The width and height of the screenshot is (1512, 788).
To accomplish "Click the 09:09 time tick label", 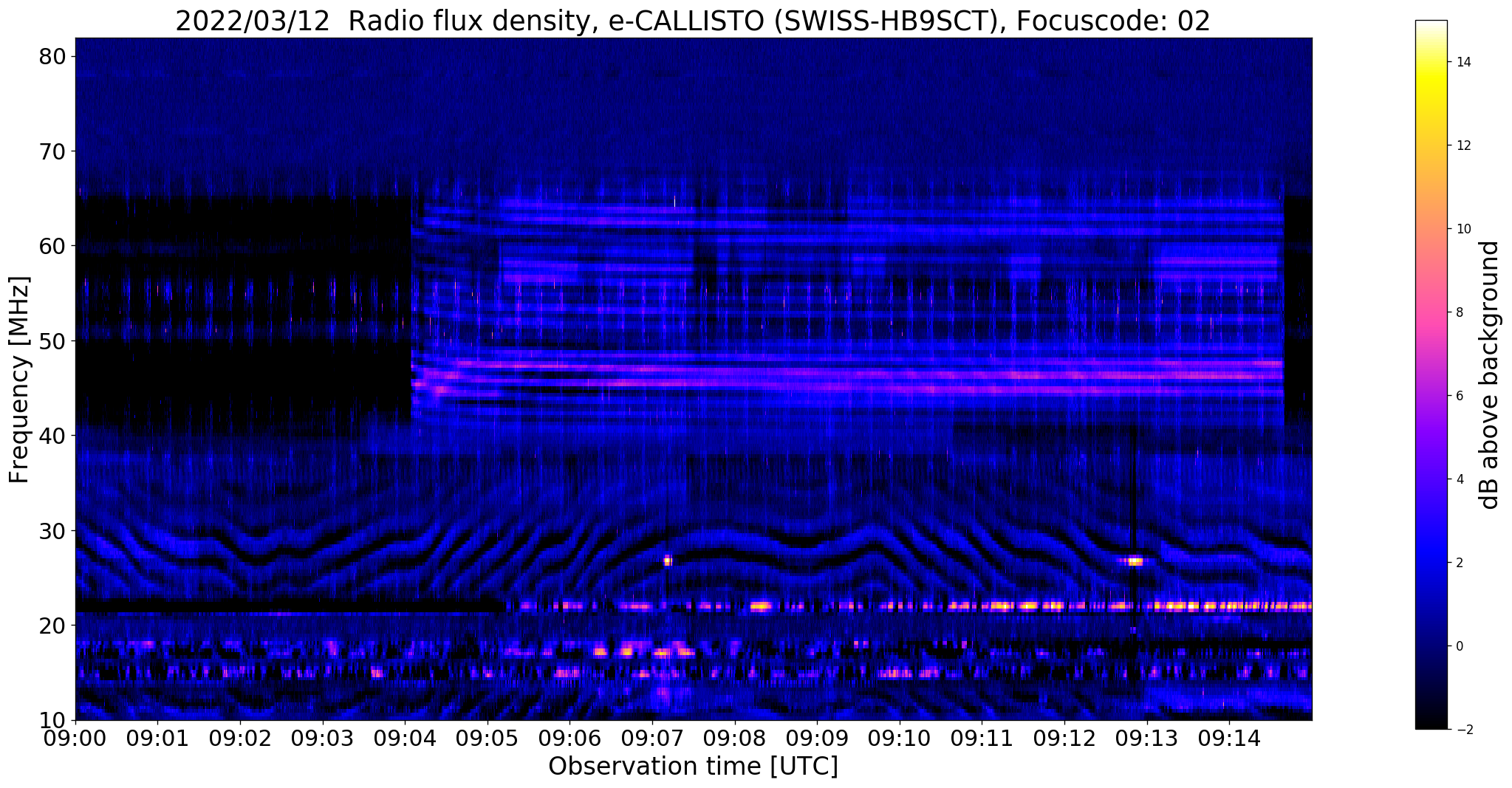I will pyautogui.click(x=817, y=737).
